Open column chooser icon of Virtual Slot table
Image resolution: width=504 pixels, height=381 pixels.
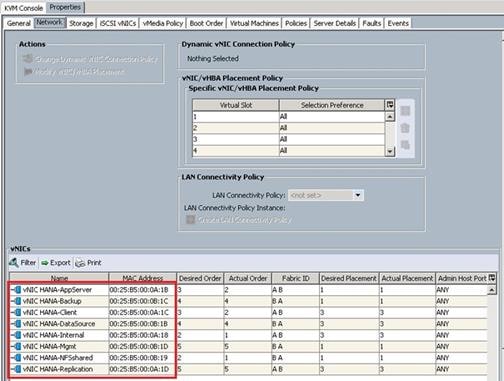[x=390, y=105]
